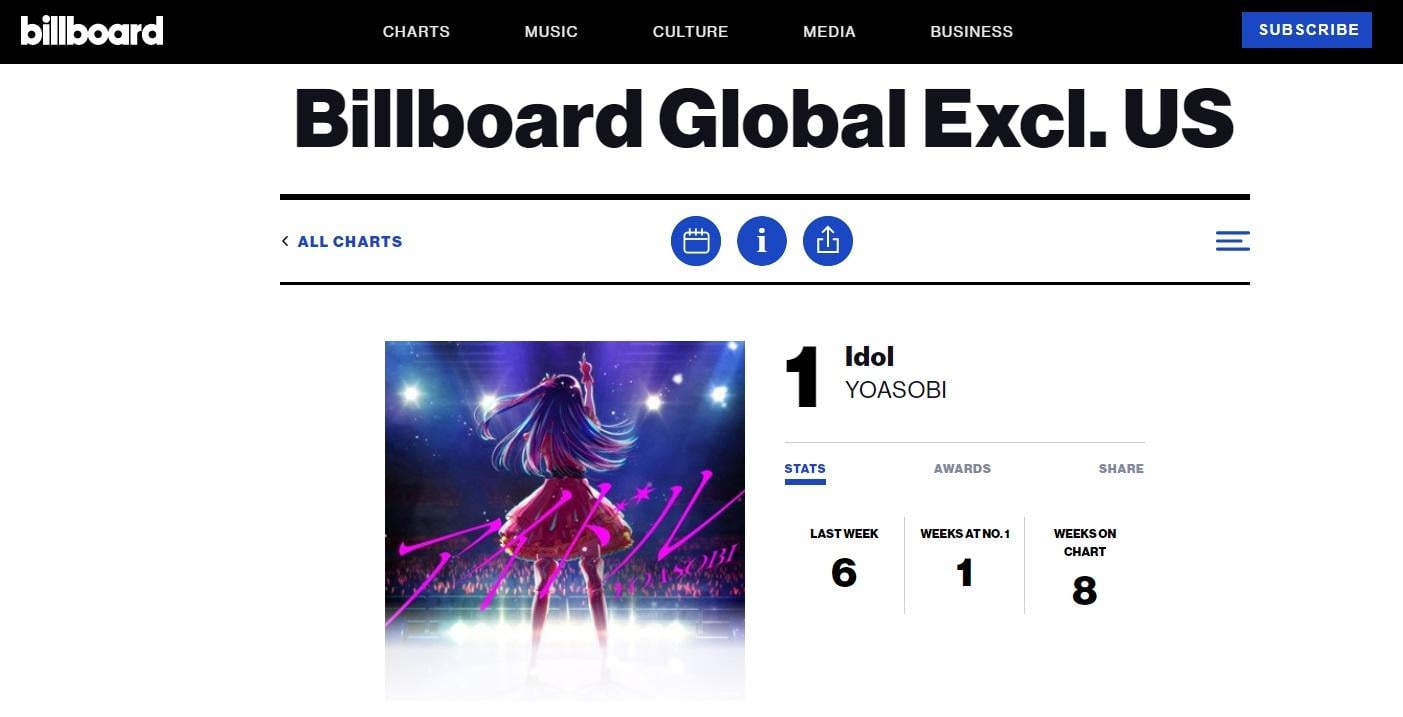Open the YOASOBI artist link
The image size is (1403, 717).
point(895,390)
